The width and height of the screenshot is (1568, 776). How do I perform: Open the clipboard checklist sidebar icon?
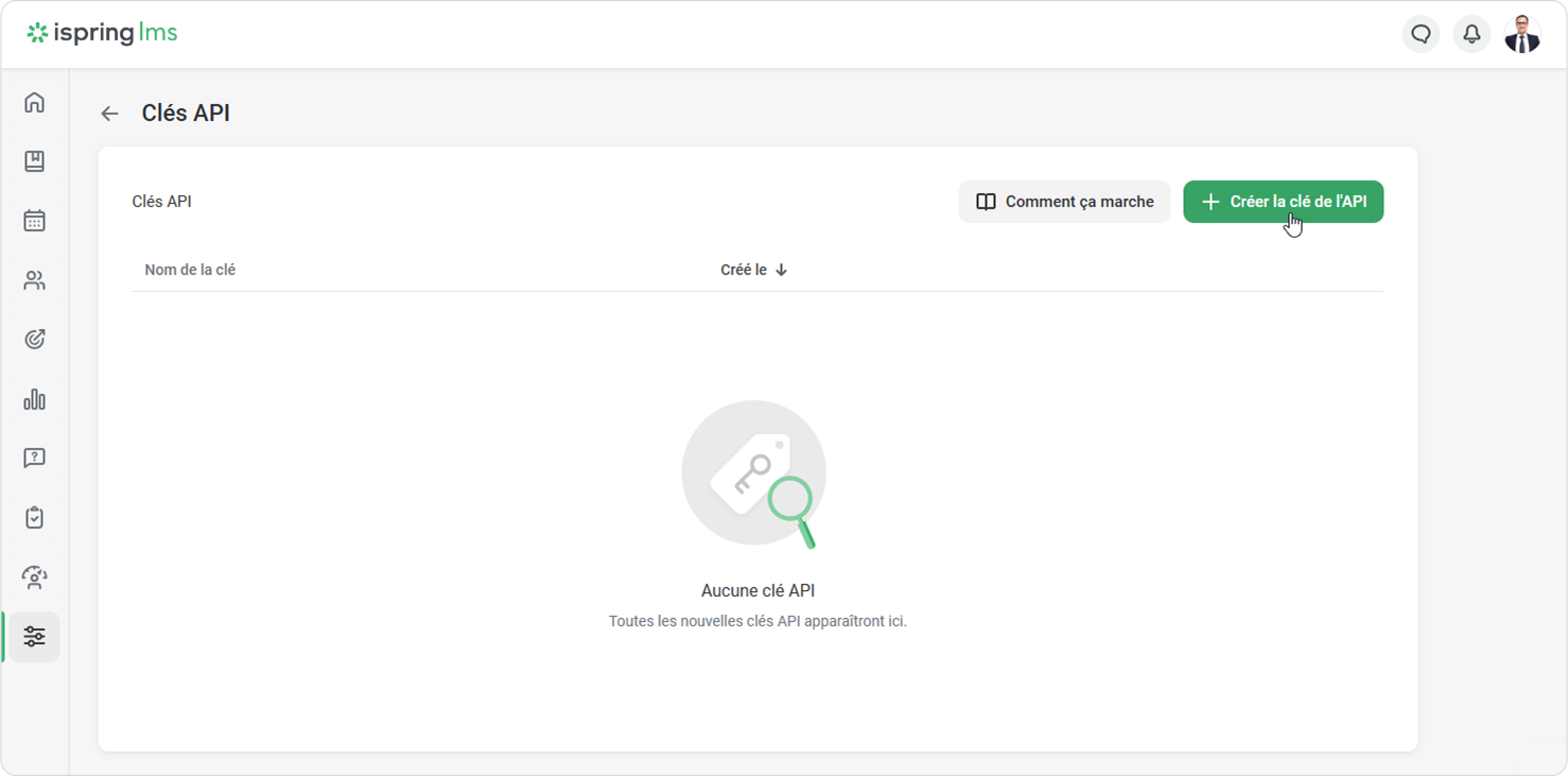point(34,517)
